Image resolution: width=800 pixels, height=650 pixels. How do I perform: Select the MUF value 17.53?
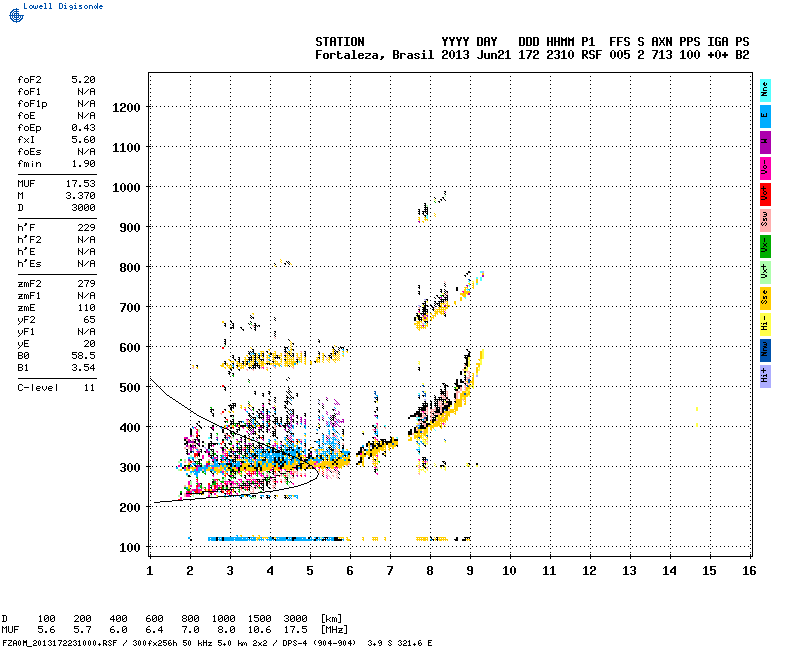(80, 183)
